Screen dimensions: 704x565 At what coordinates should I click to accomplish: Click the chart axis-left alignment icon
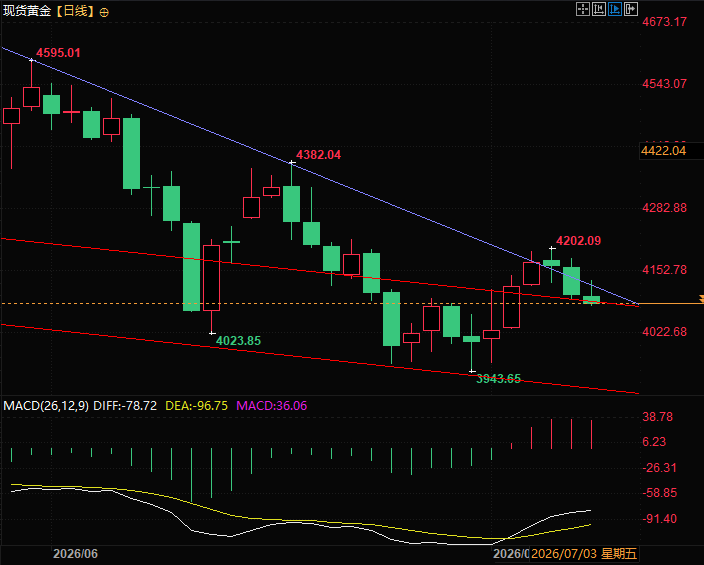pos(598,9)
